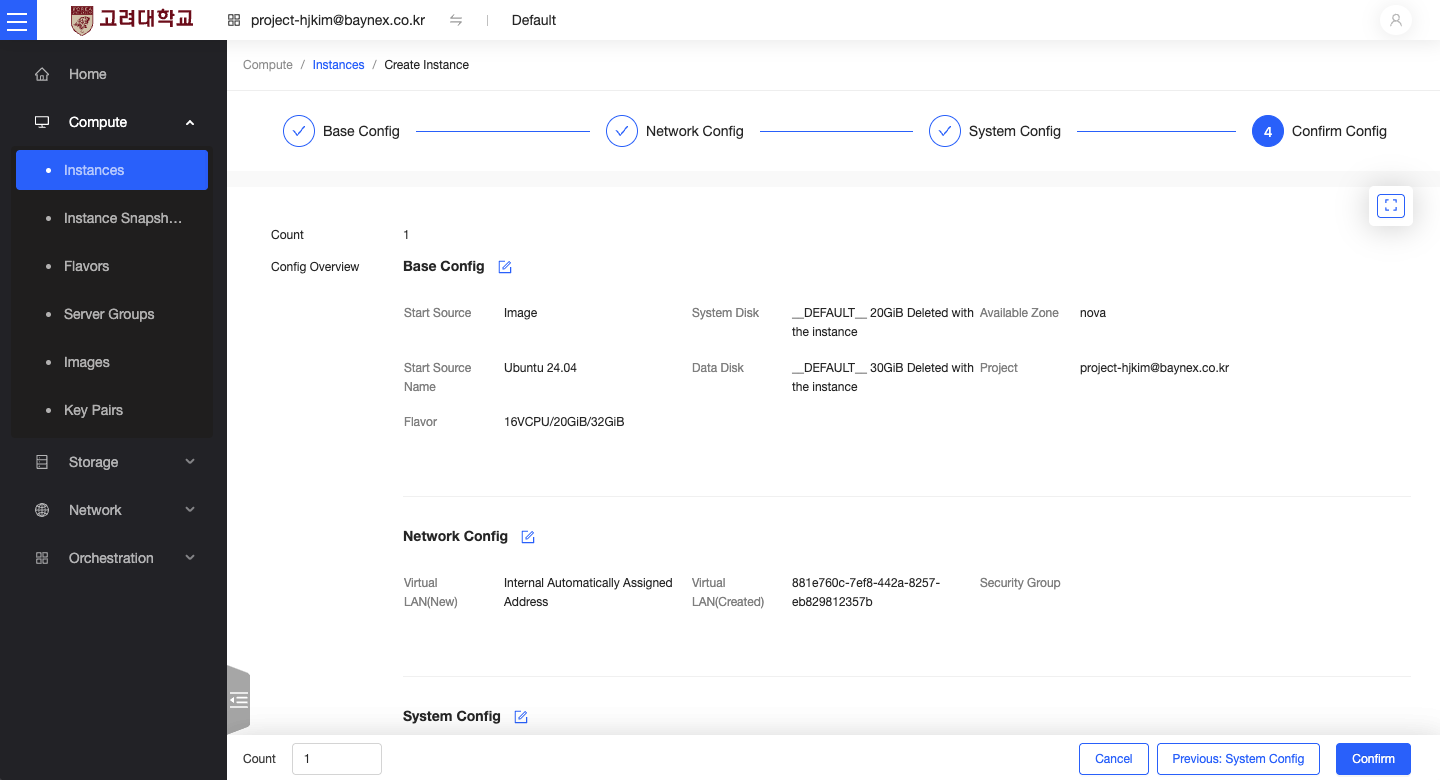The width and height of the screenshot is (1440, 780).
Task: Go back via Previous: System Config button
Action: 1238,759
